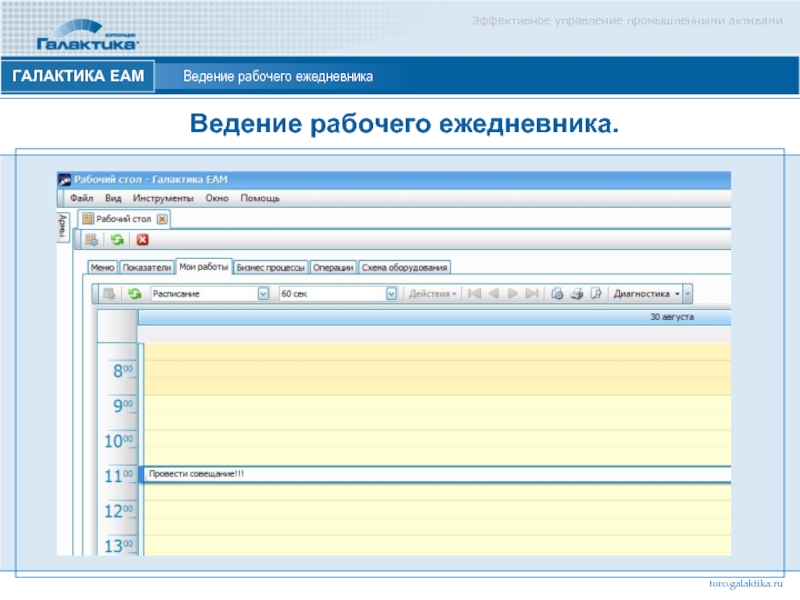Go to first record navigation arrow

(x=475, y=294)
